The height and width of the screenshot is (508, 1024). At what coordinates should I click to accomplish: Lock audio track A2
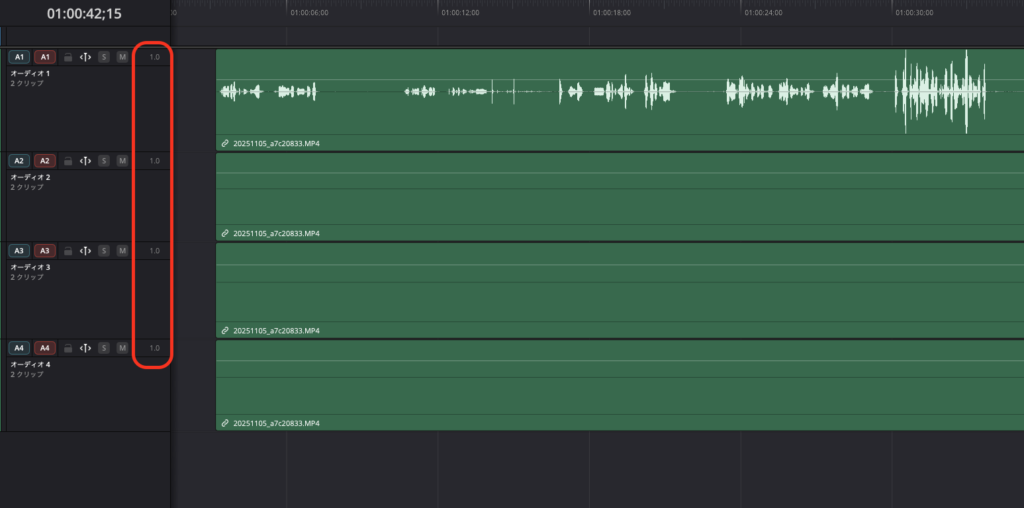tap(68, 160)
